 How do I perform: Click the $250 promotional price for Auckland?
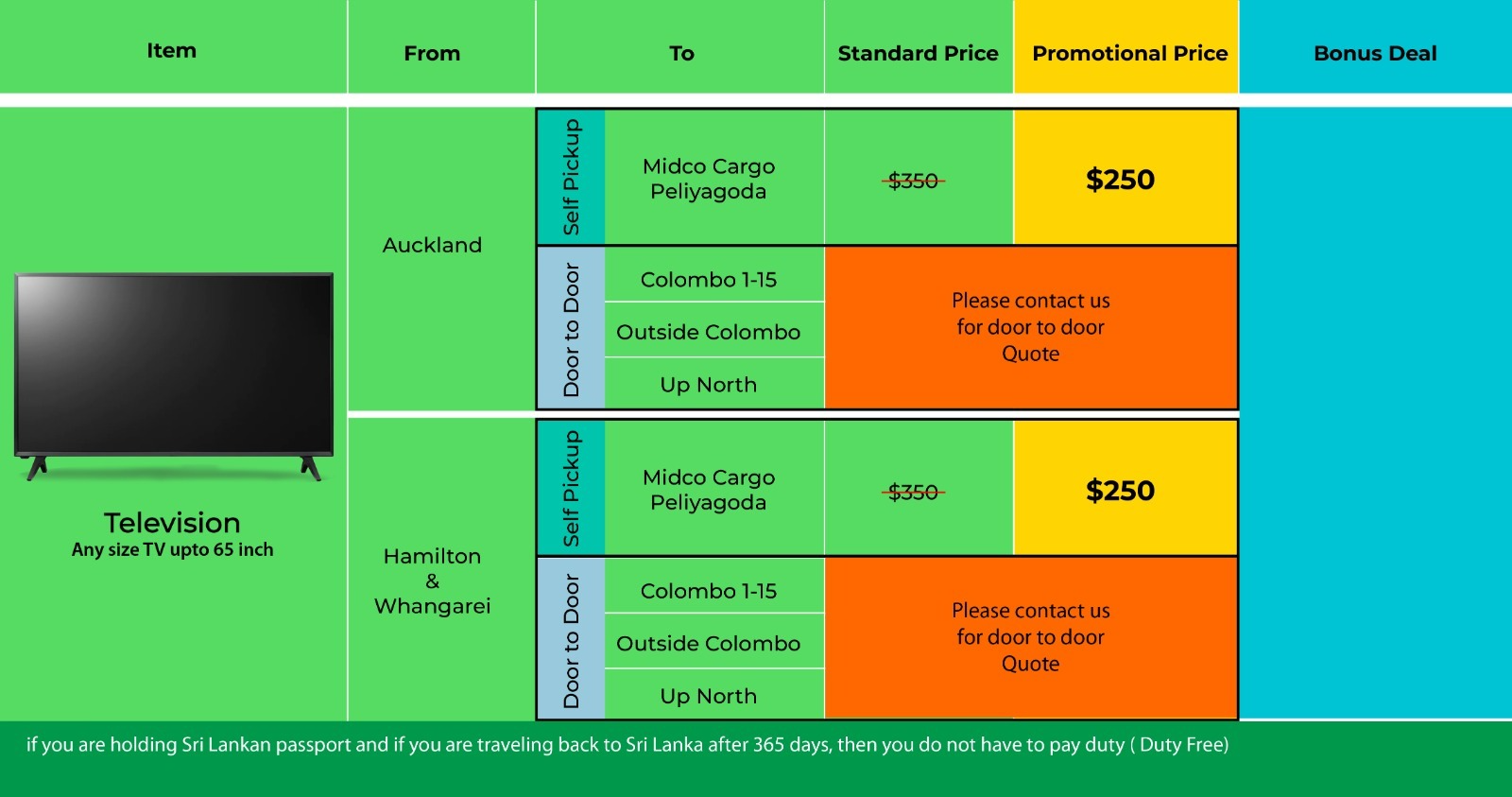click(1120, 180)
